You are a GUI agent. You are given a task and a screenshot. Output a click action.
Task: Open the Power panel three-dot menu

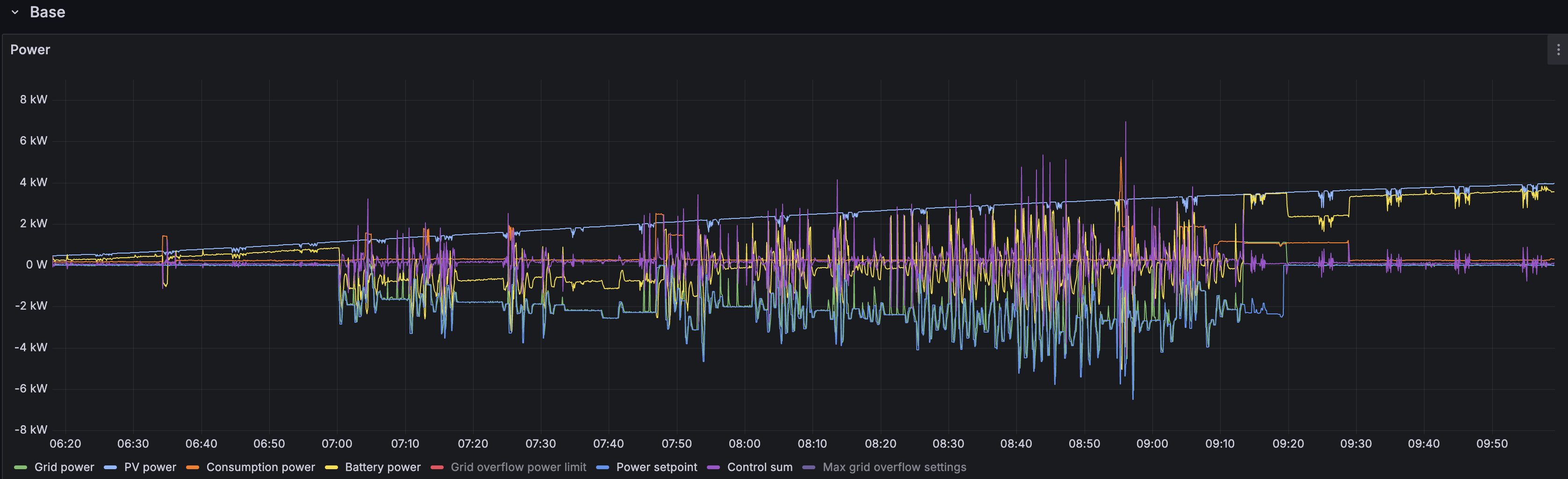click(x=1558, y=50)
